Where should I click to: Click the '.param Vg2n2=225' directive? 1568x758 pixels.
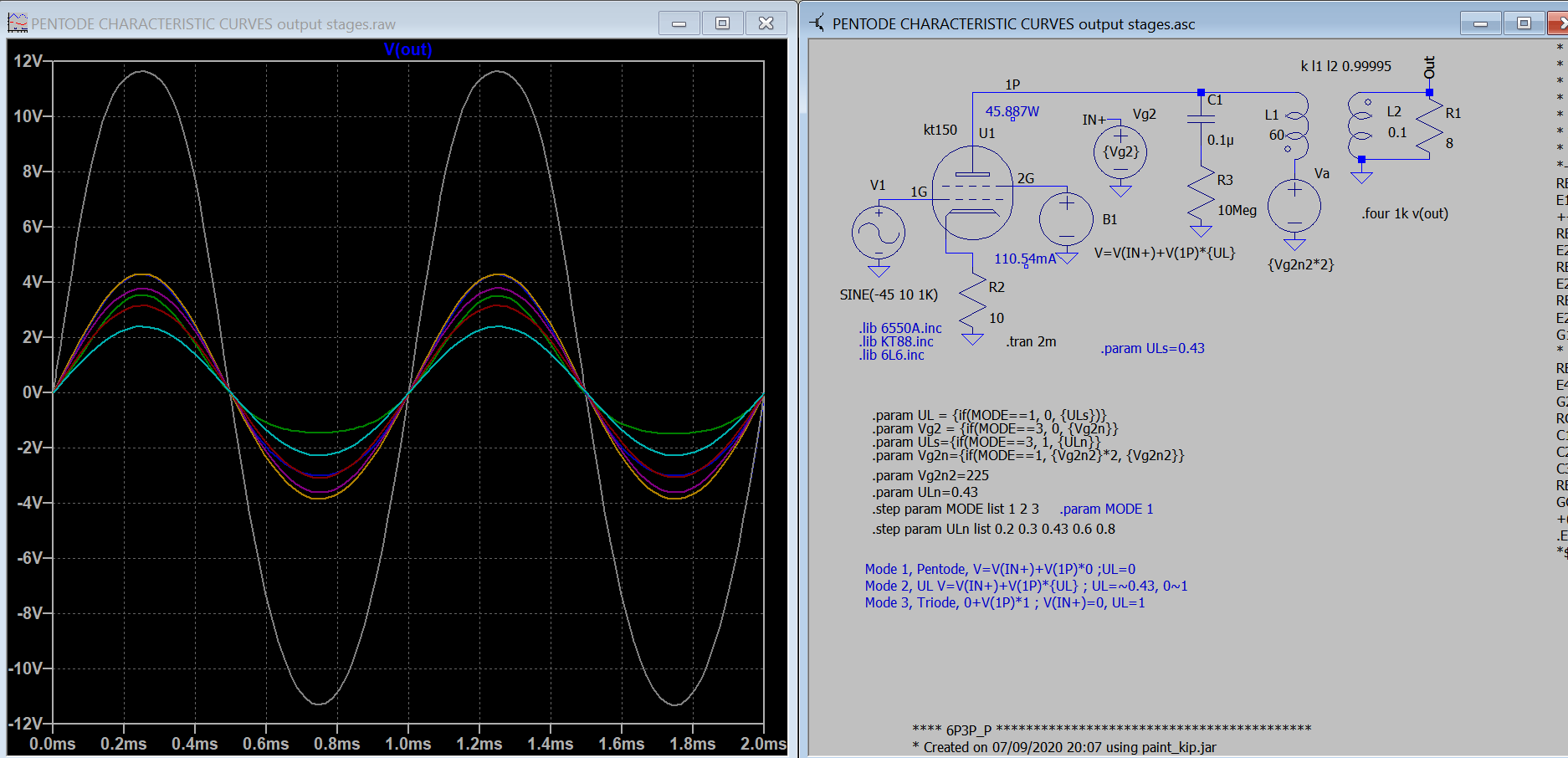click(930, 475)
